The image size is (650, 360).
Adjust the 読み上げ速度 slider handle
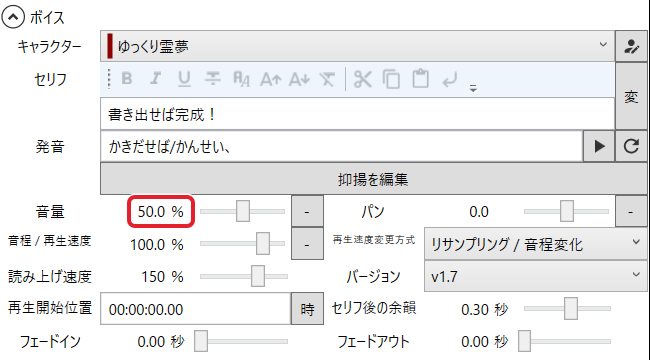point(258,276)
